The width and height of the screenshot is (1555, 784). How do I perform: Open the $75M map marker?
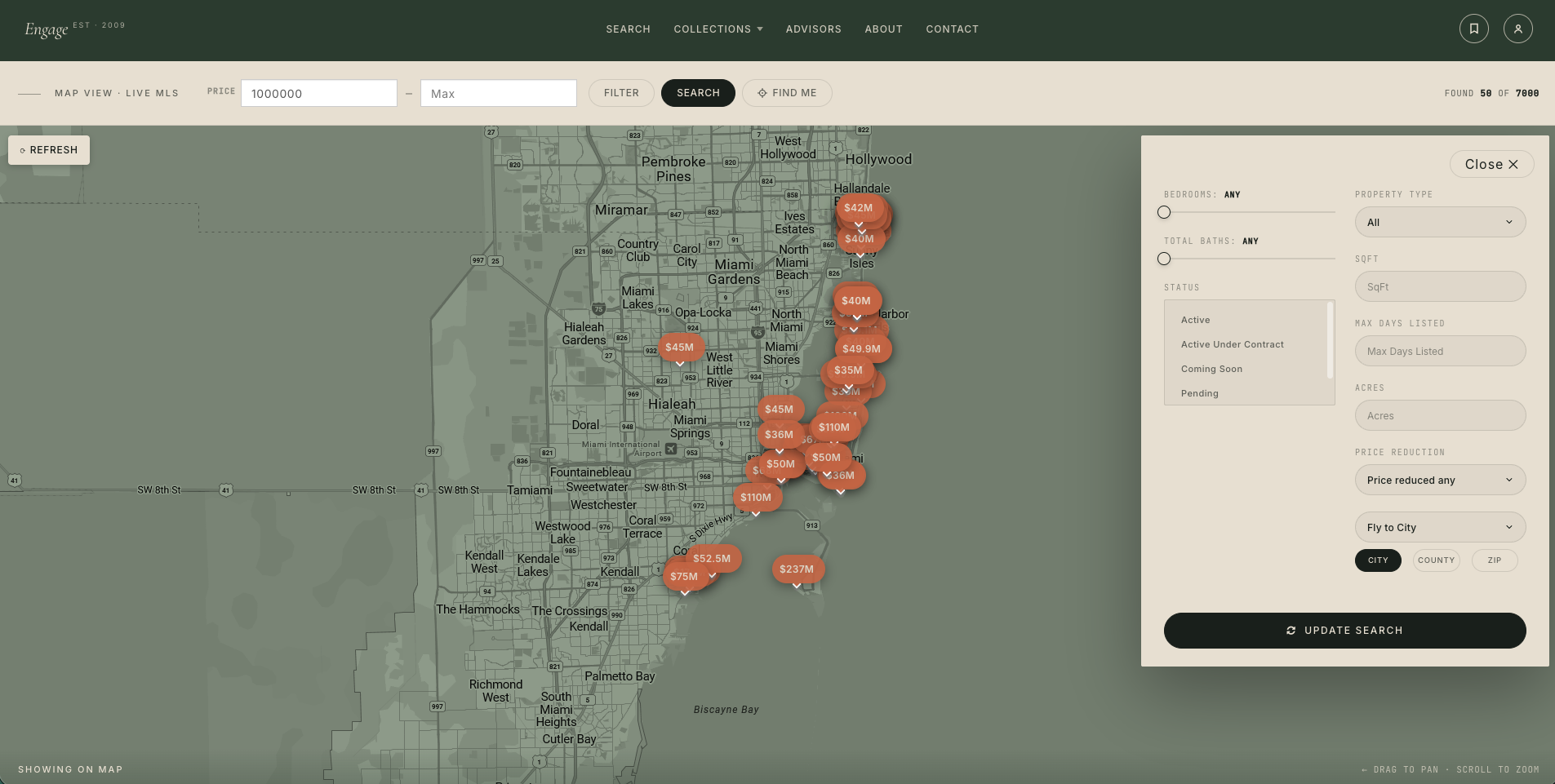coord(684,577)
